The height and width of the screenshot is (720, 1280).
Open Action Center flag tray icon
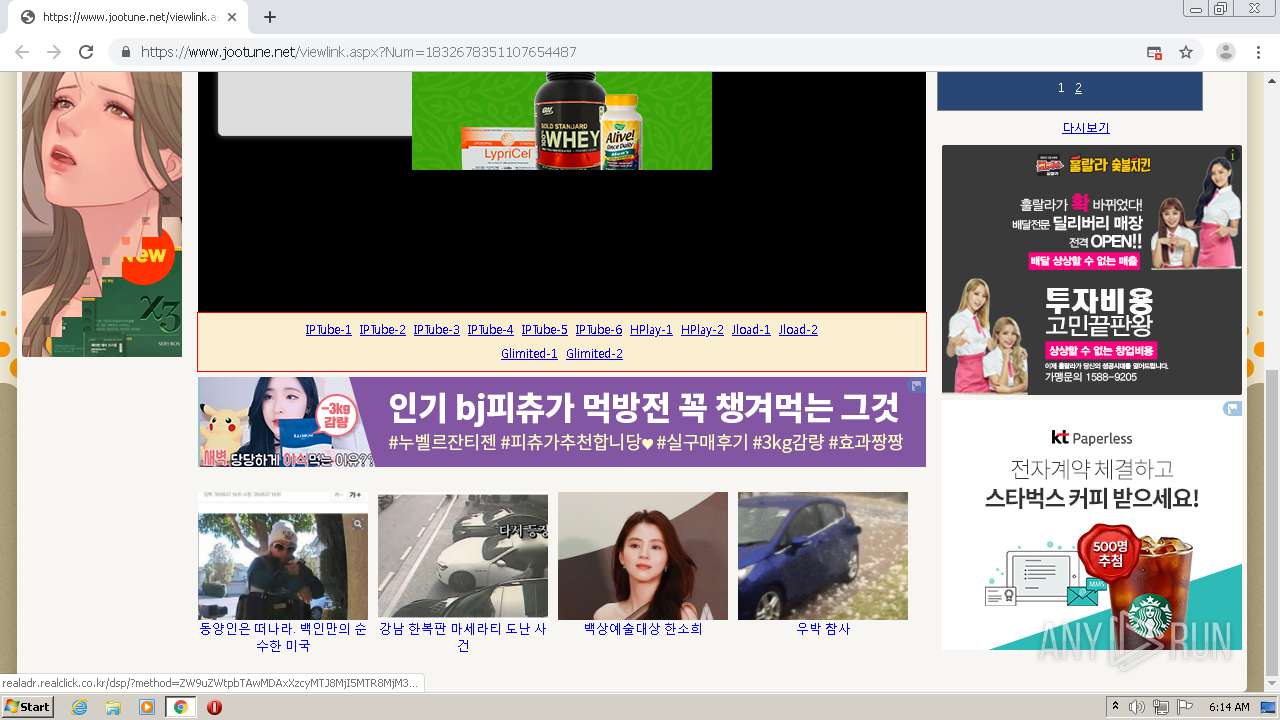[1185, 707]
